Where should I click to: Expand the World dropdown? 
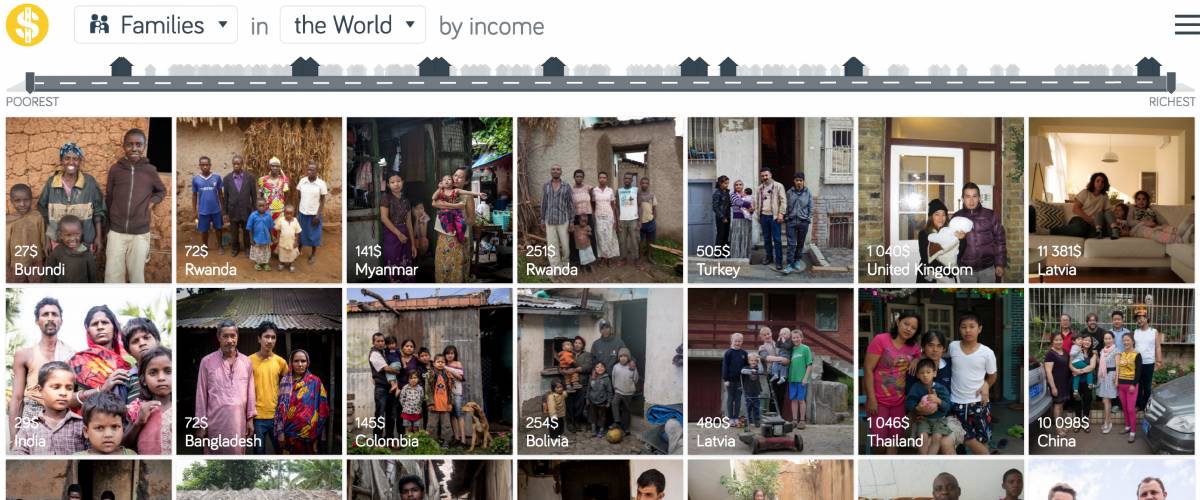[x=353, y=25]
